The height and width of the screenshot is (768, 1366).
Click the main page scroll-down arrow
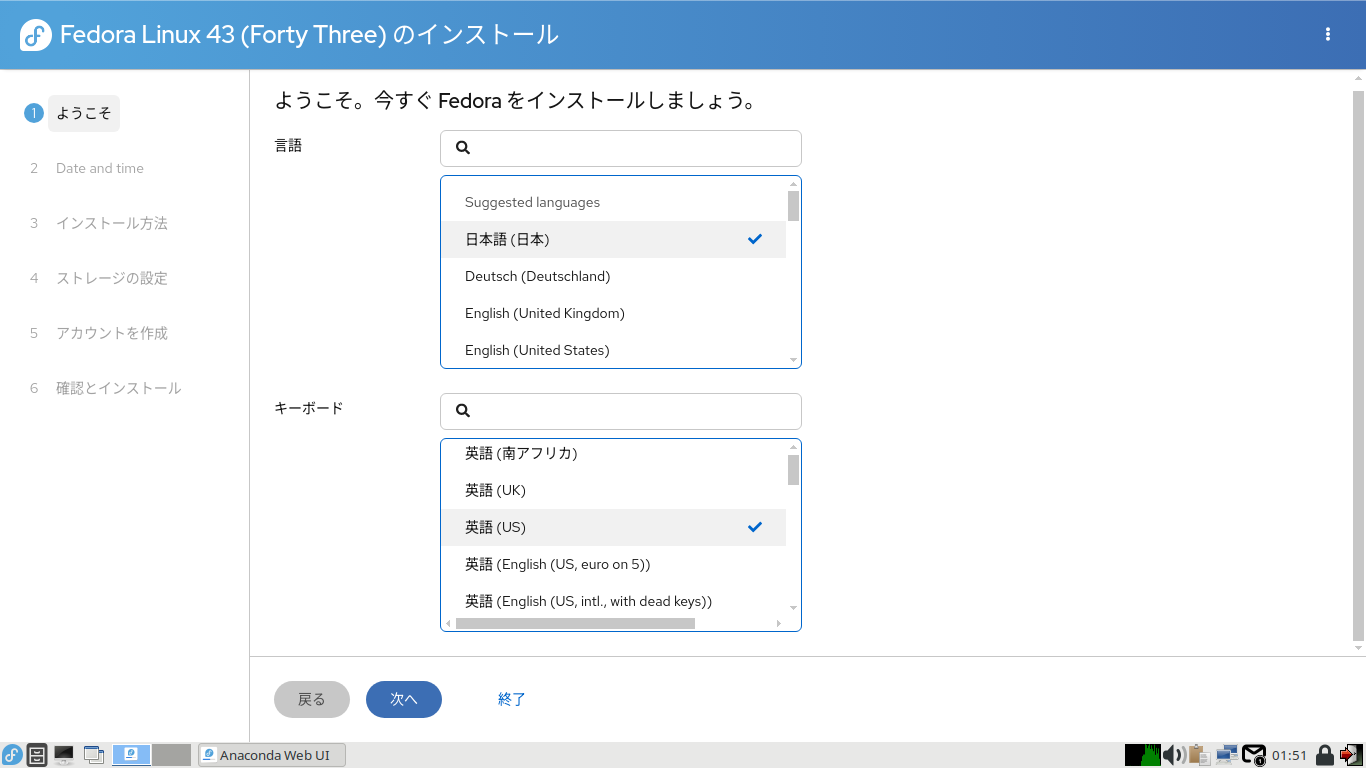tap(1358, 649)
